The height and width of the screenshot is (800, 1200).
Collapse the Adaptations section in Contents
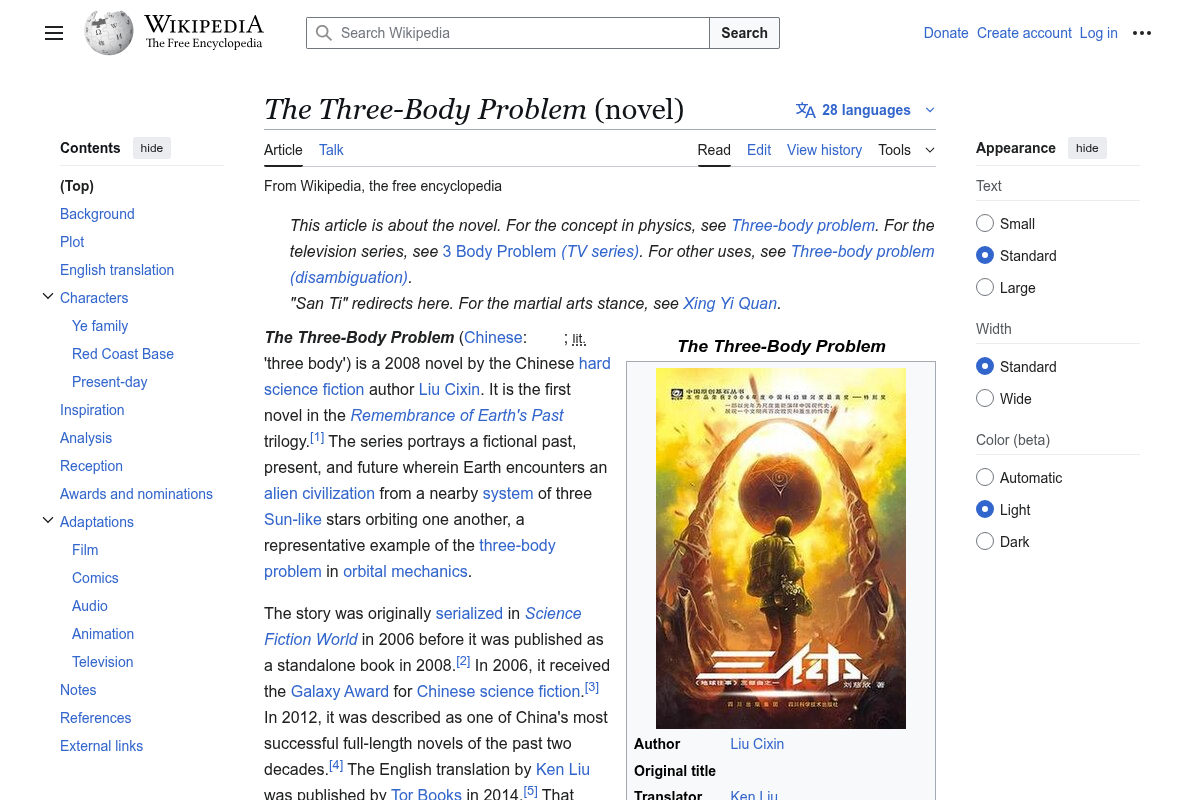pos(48,520)
